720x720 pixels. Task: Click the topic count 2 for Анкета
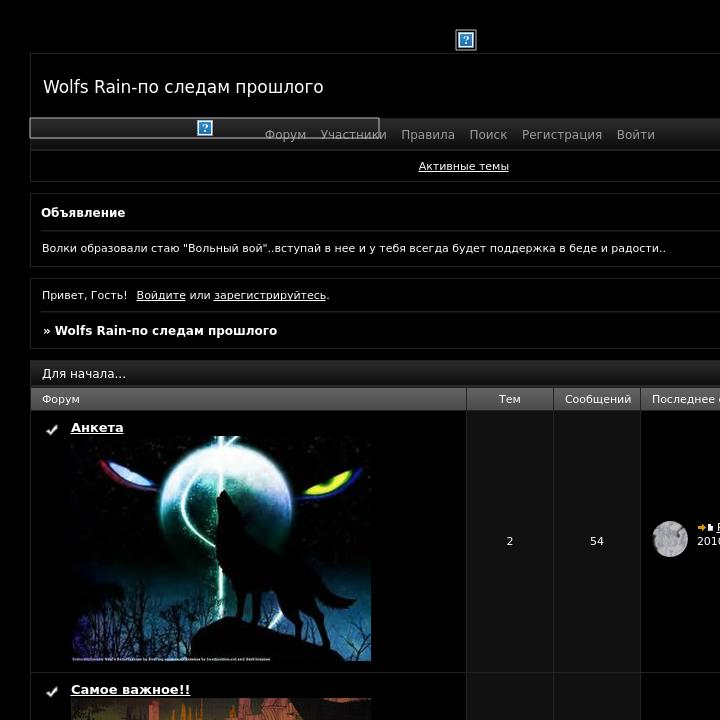pyautogui.click(x=510, y=541)
